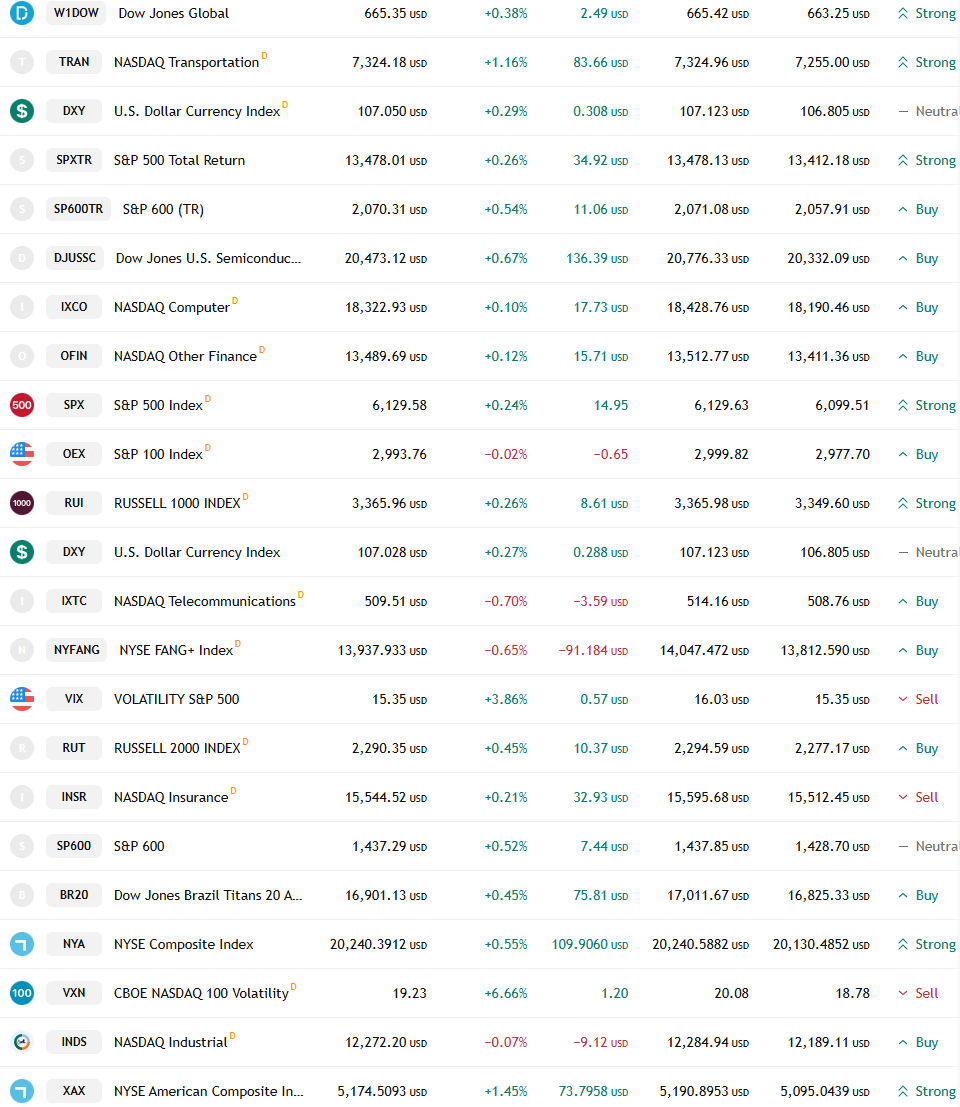Open the RUI ticker symbol
Viewport: 960px width, 1107px height.
[74, 503]
